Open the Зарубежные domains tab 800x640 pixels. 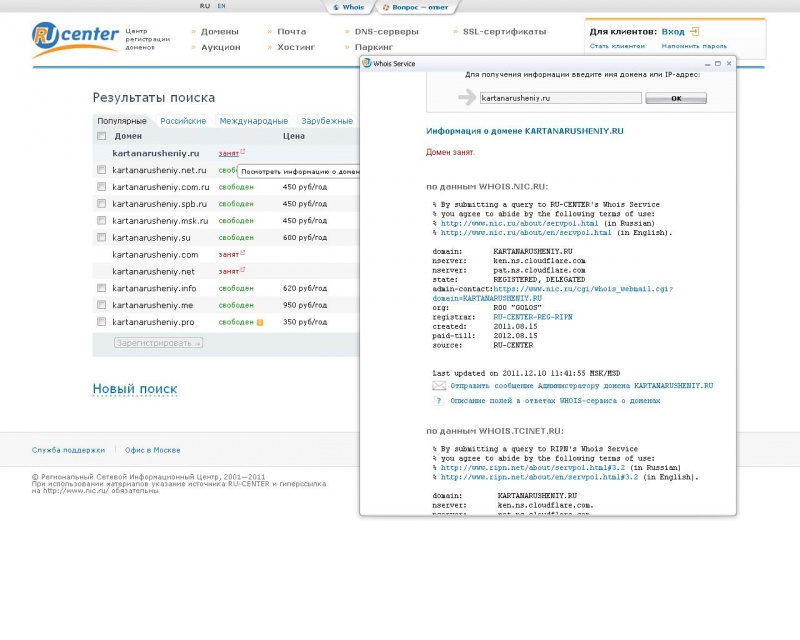tap(327, 121)
